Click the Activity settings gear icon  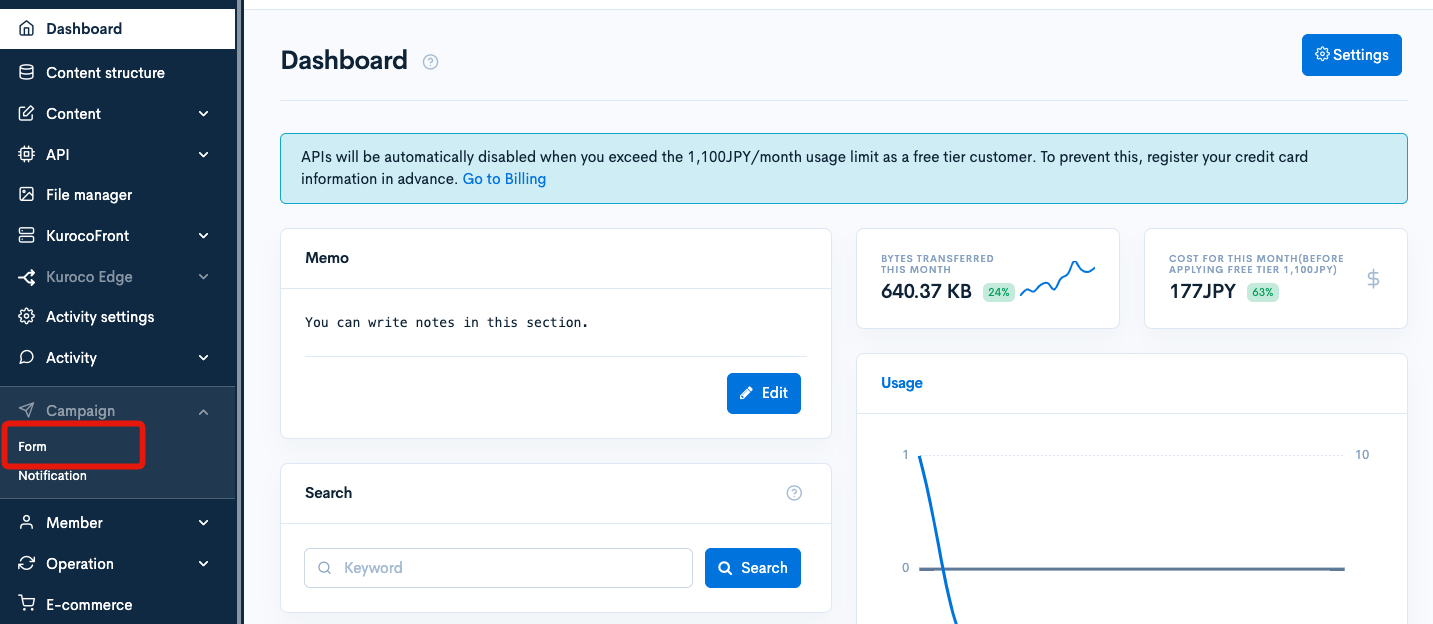coord(24,316)
